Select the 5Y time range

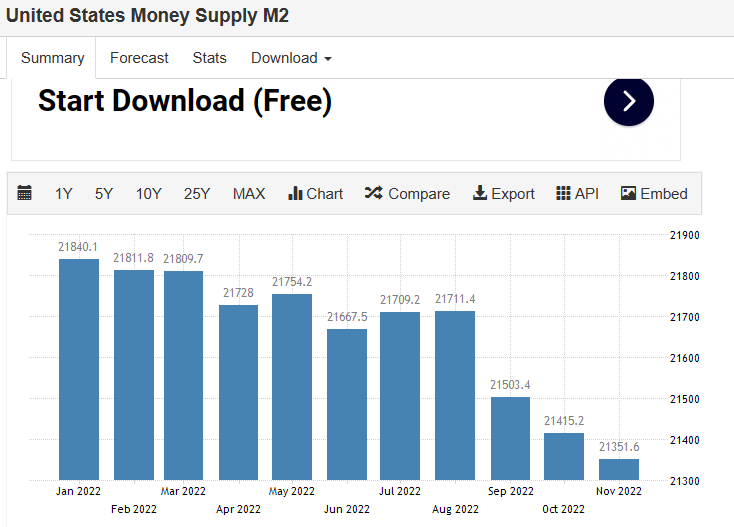coord(104,194)
